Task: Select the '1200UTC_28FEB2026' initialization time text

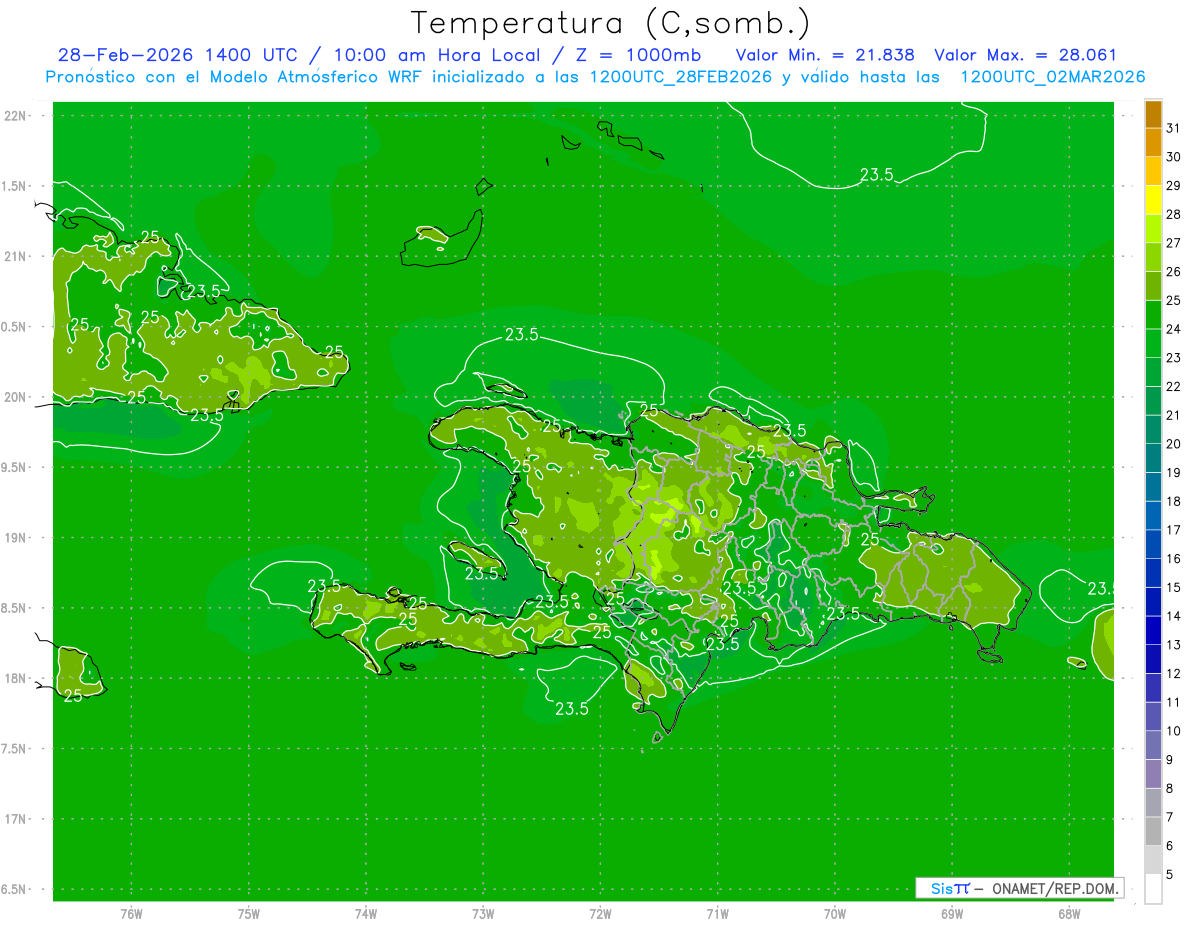Action: pos(680,77)
